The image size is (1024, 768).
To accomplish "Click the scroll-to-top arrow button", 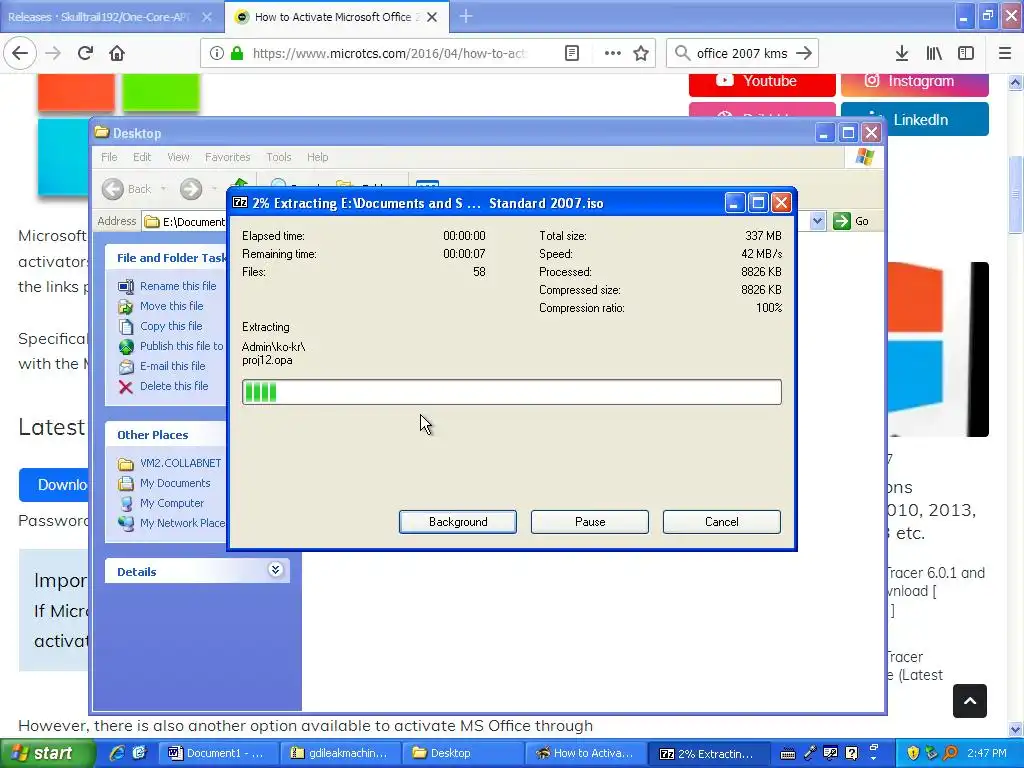I will coord(969,701).
